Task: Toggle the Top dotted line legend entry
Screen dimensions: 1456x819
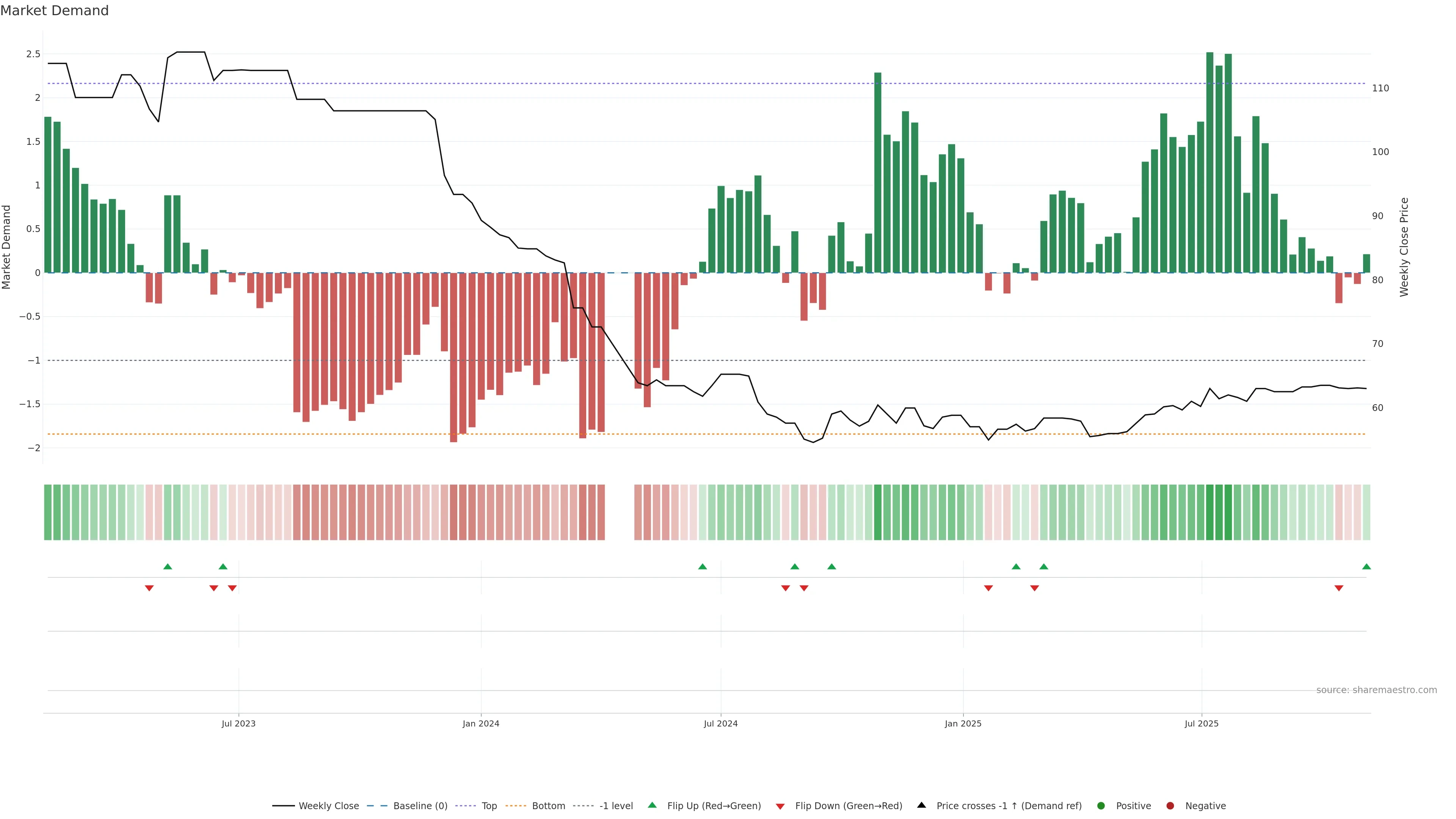Action: pyautogui.click(x=489, y=805)
